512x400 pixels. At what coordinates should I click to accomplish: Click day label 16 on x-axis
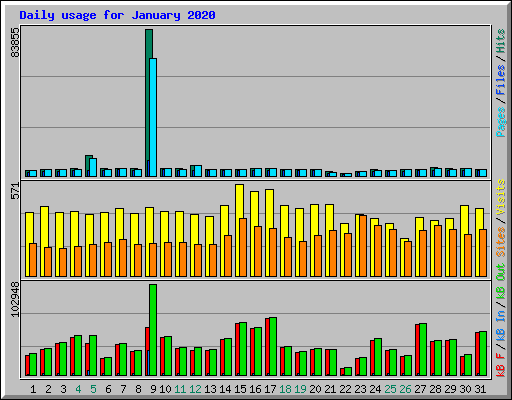255,389
